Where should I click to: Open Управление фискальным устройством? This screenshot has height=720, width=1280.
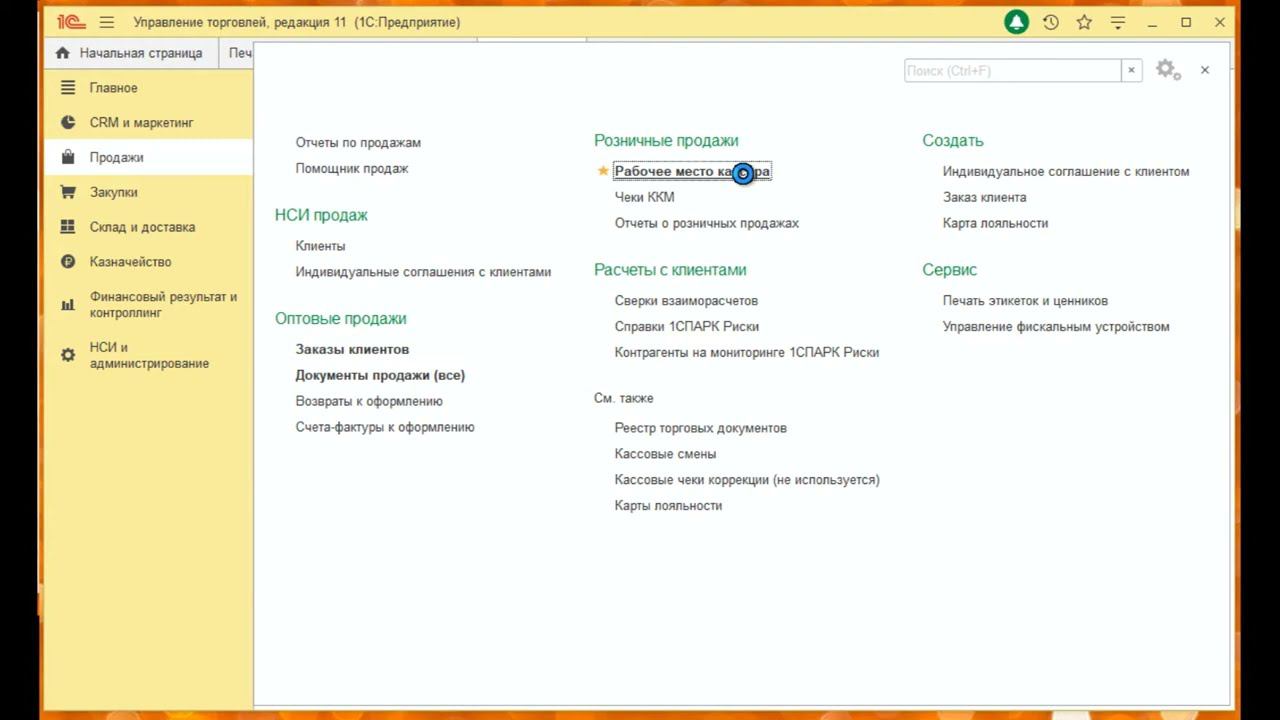click(x=1056, y=327)
